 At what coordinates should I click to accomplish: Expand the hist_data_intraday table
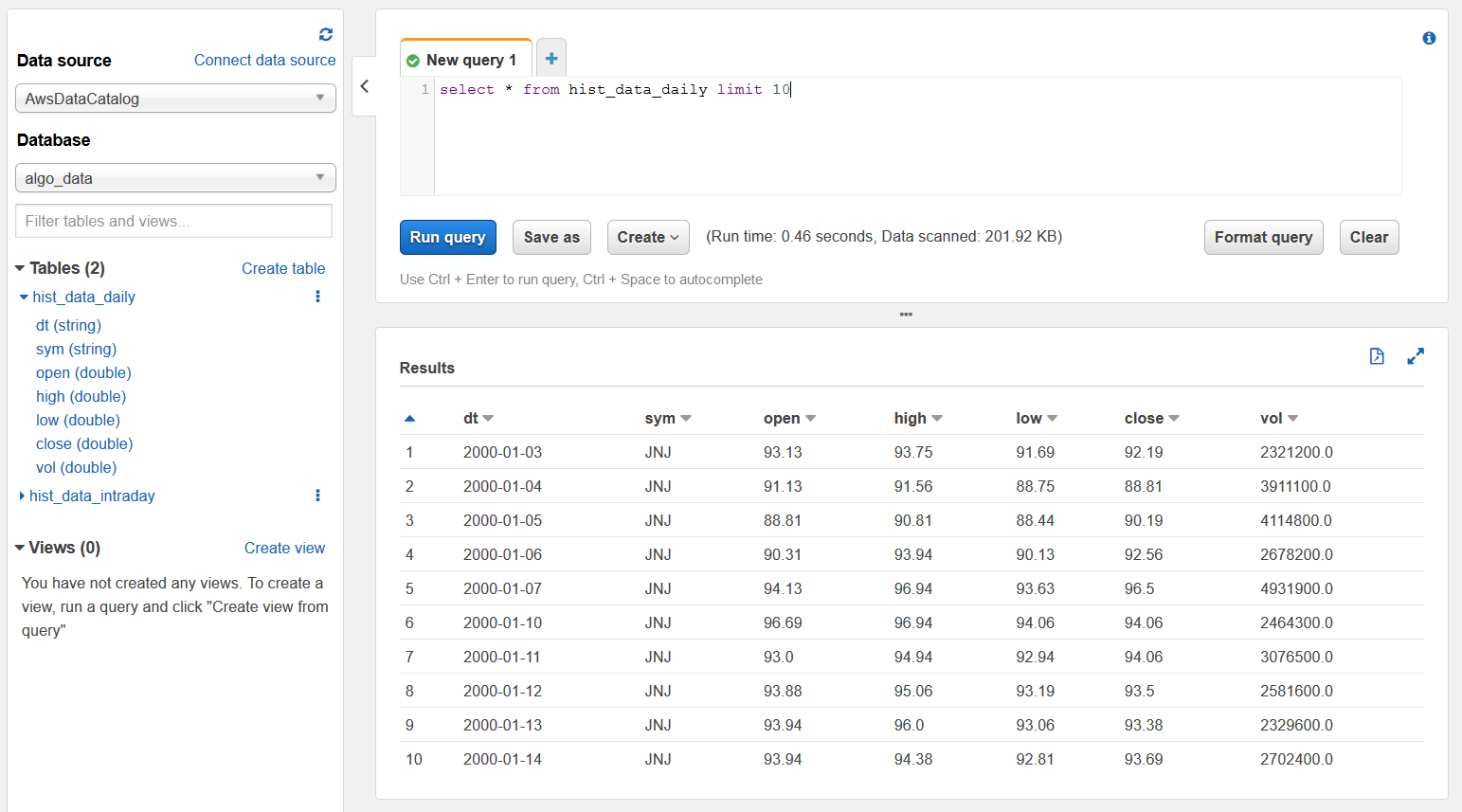click(23, 496)
